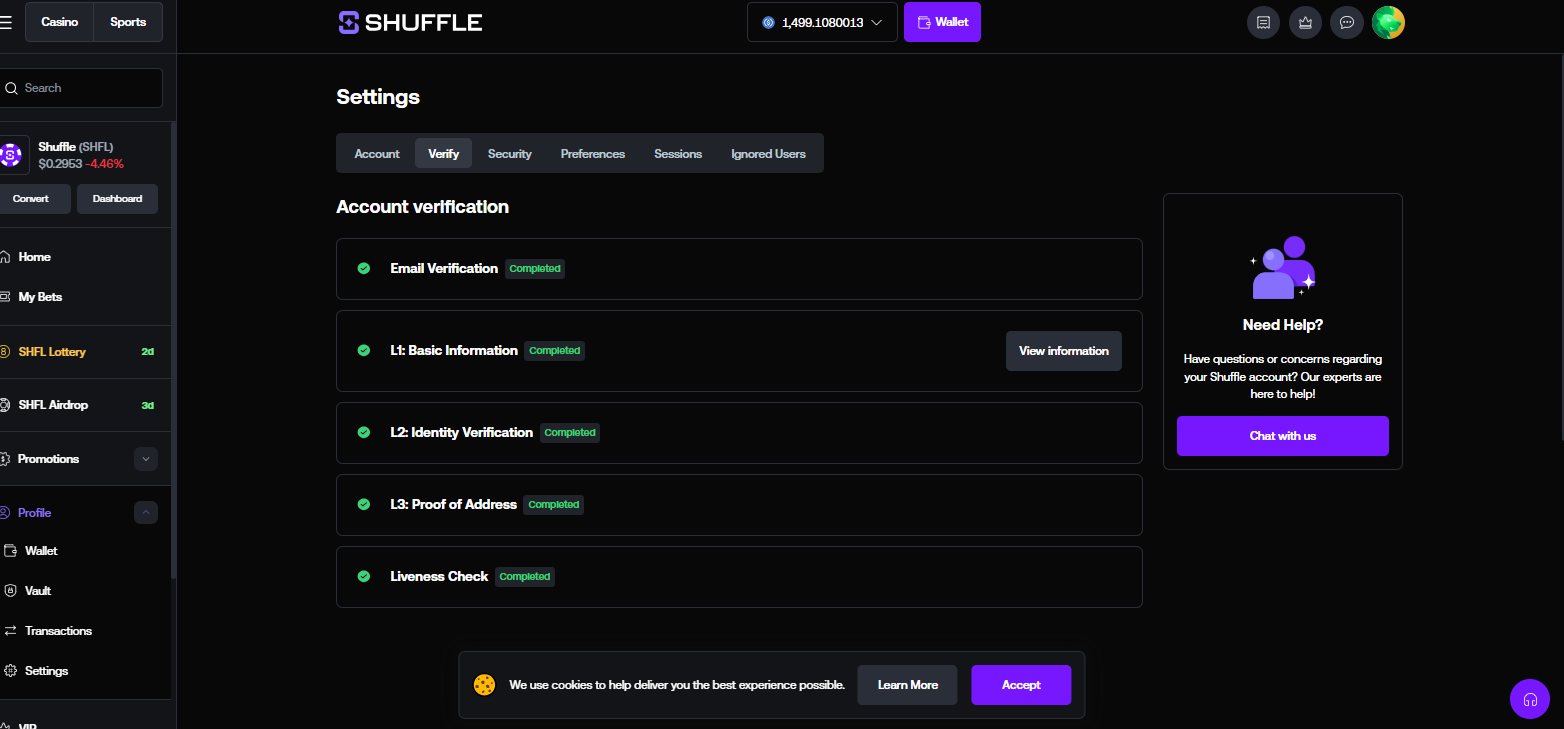Click the Liveness Check label
Viewport: 1564px width, 729px height.
pos(439,576)
